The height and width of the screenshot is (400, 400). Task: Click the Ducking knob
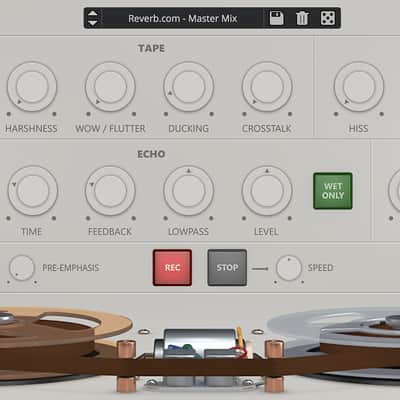tap(189, 87)
